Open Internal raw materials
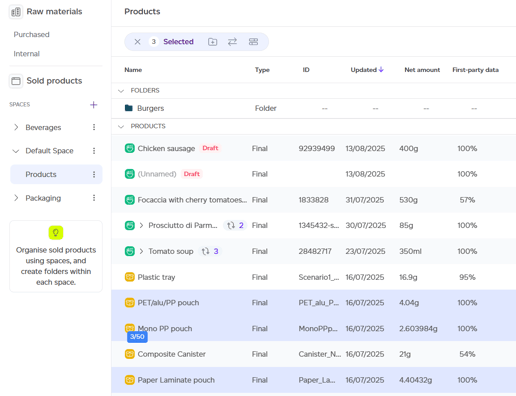This screenshot has height=396, width=516. (26, 54)
